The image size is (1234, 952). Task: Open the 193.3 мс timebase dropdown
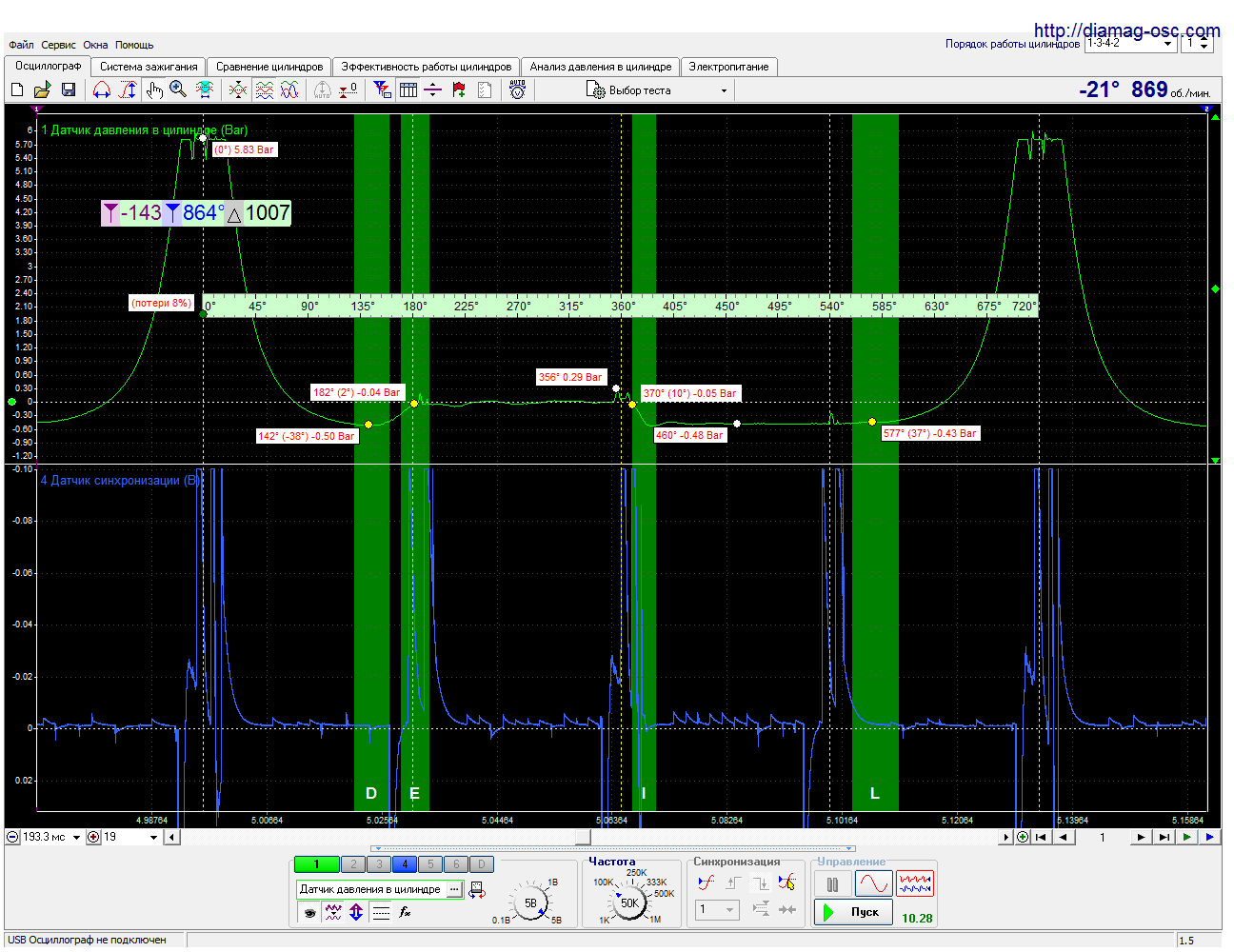(76, 837)
